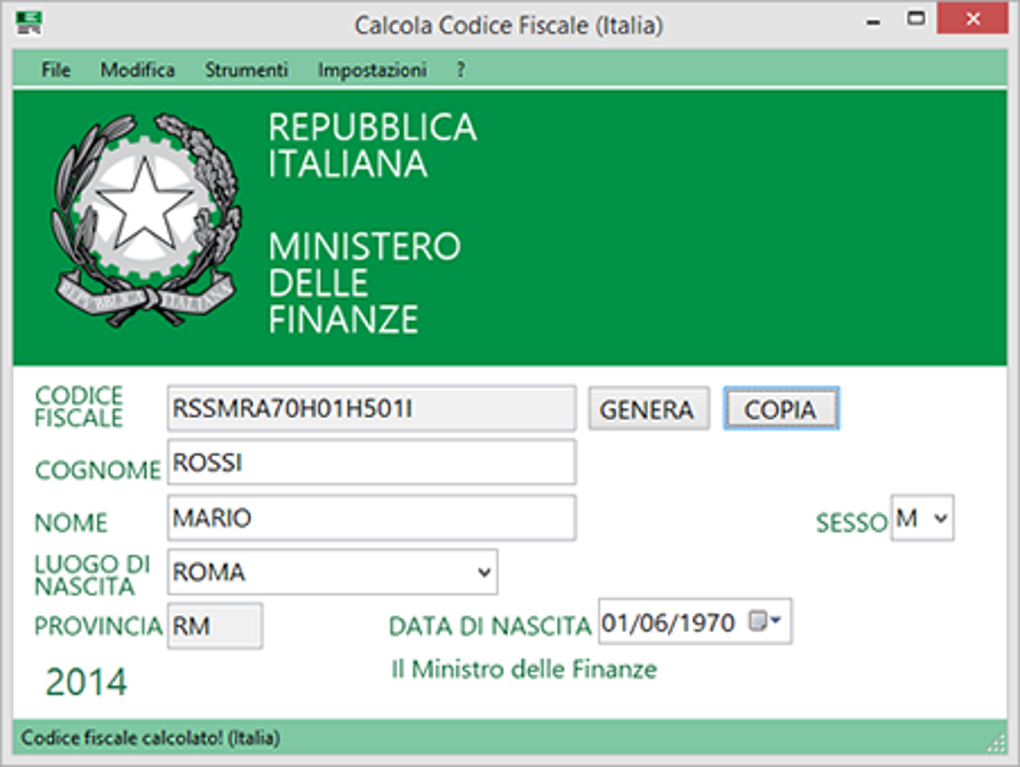Click the GENERA button
Image resolution: width=1020 pixels, height=767 pixels.
pyautogui.click(x=649, y=409)
